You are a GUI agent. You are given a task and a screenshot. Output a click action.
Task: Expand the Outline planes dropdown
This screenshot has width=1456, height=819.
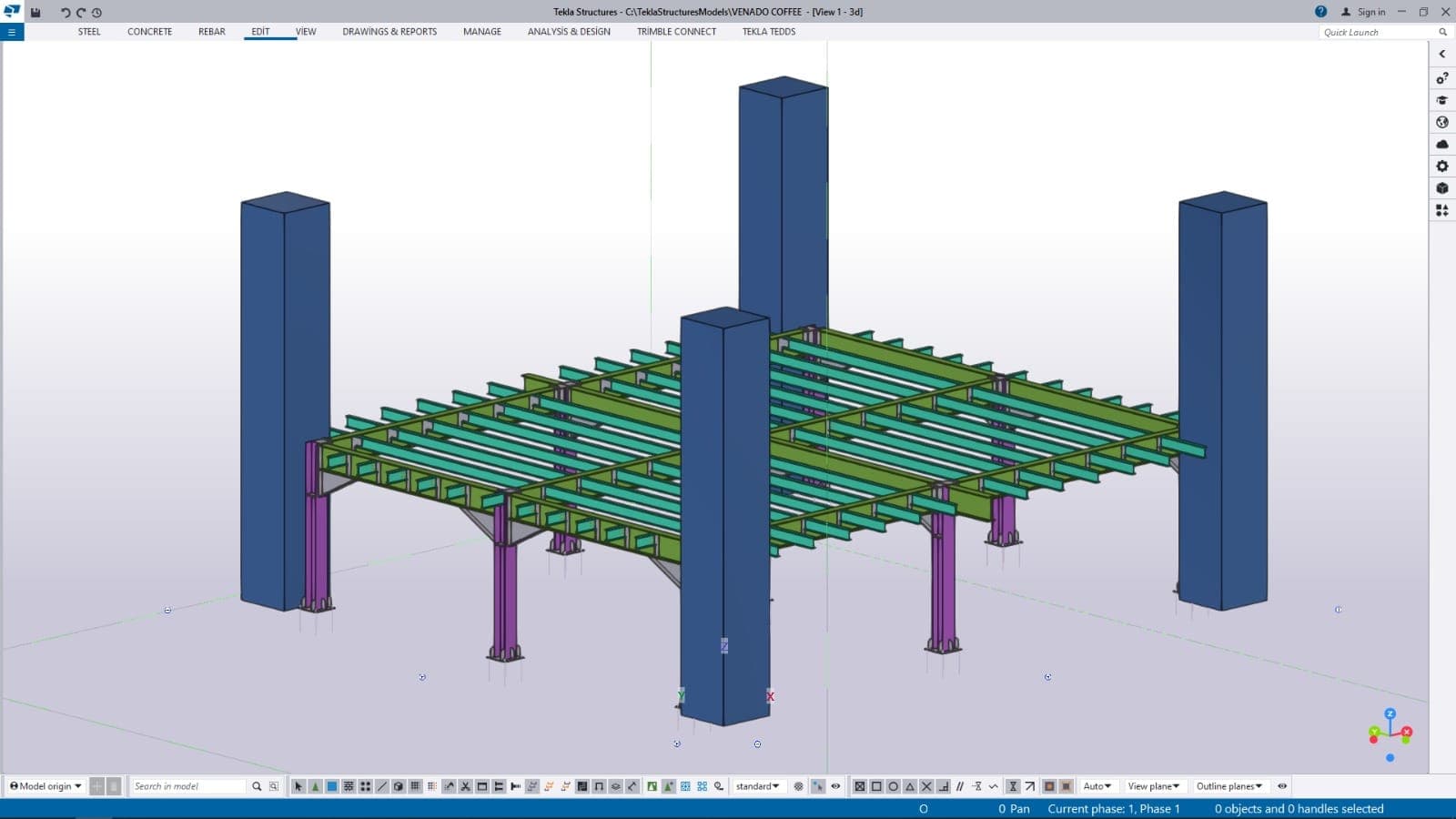[x=1228, y=786]
